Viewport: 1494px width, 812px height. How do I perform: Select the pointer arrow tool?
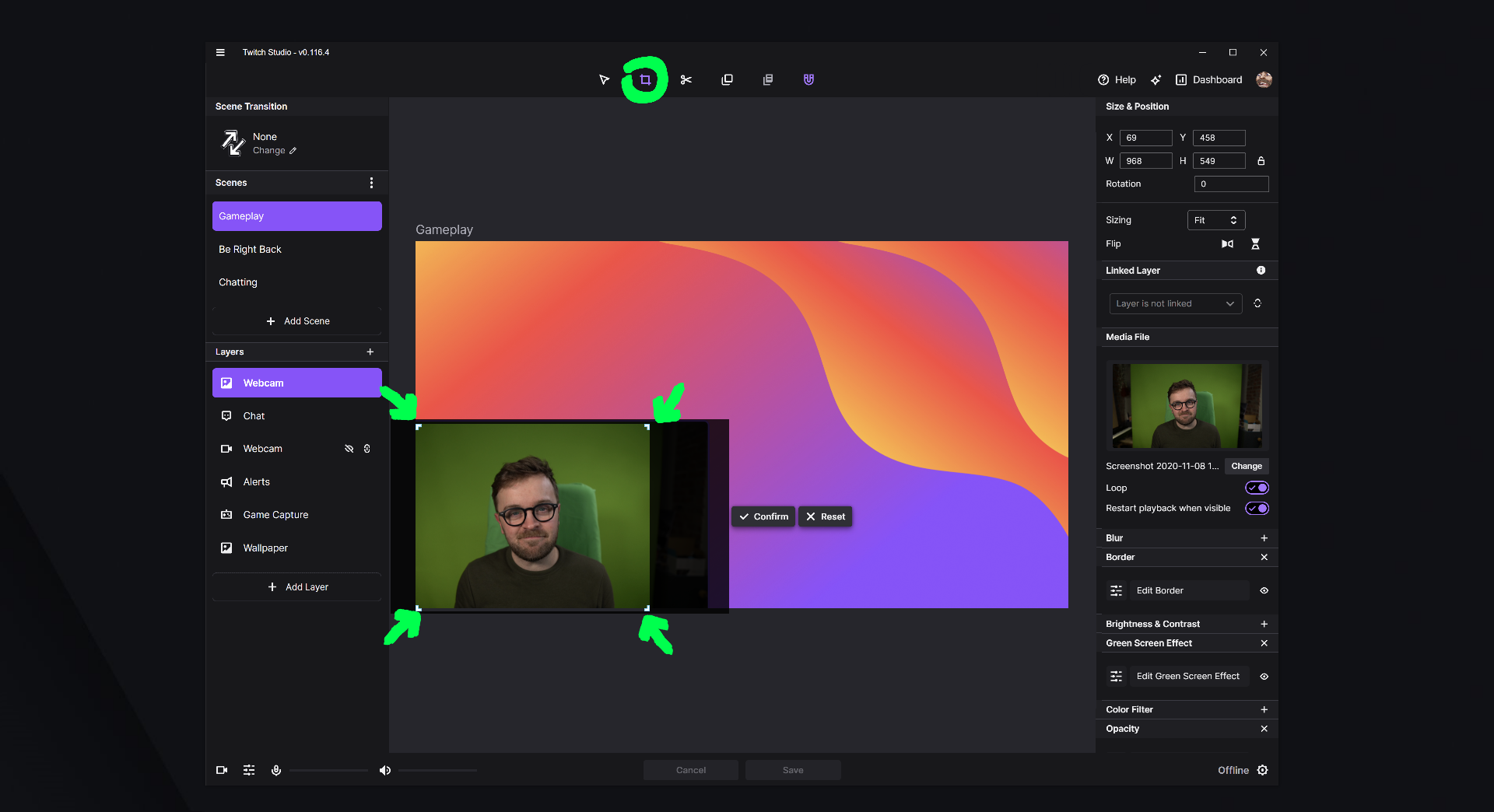tap(604, 80)
